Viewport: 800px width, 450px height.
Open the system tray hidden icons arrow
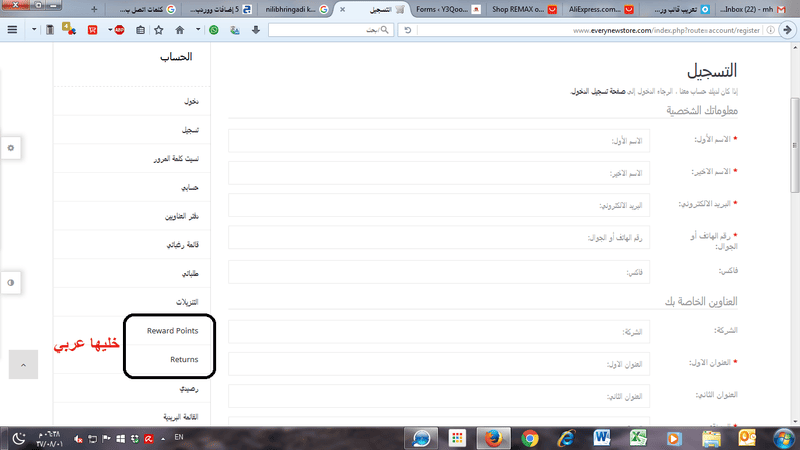[x=163, y=438]
